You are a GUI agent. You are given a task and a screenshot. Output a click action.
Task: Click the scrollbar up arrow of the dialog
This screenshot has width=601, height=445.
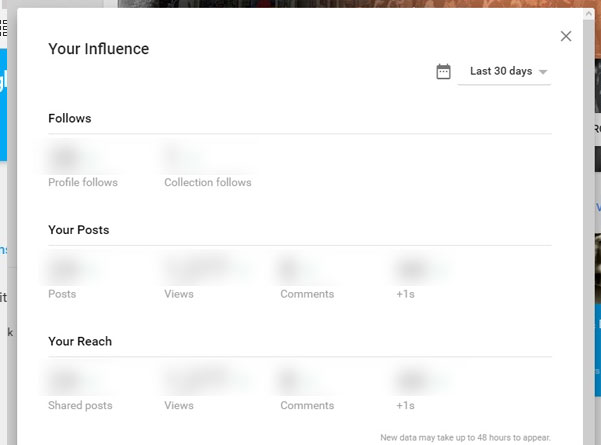[589, 14]
